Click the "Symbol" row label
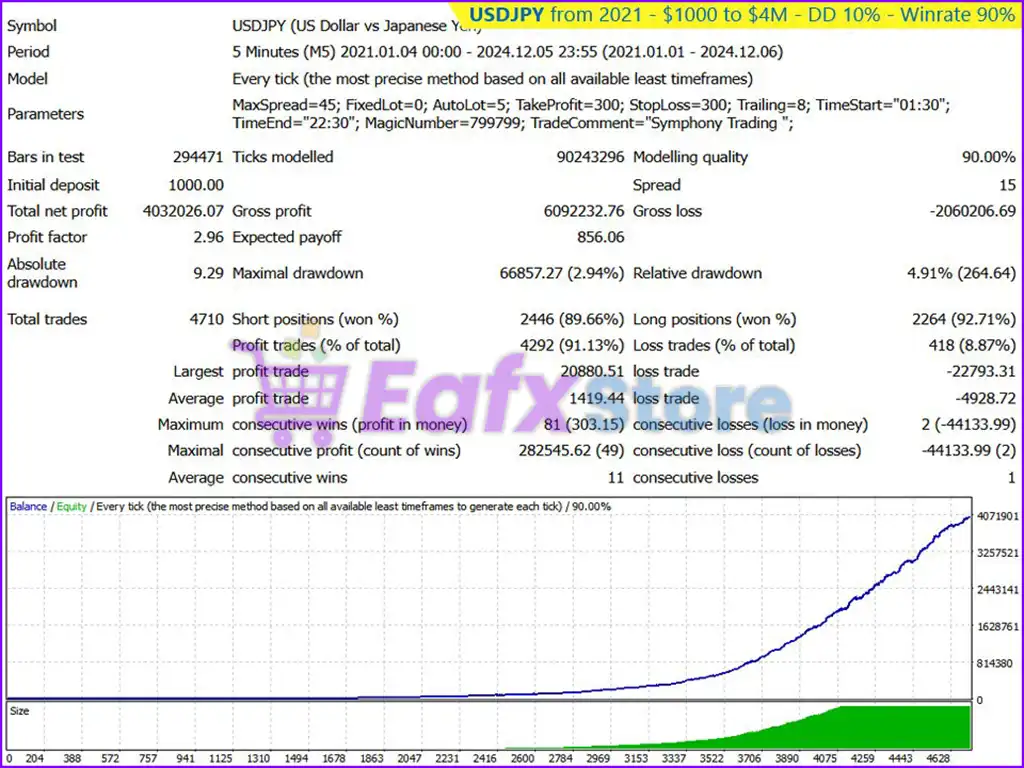Viewport: 1024px width, 768px height. tap(32, 26)
